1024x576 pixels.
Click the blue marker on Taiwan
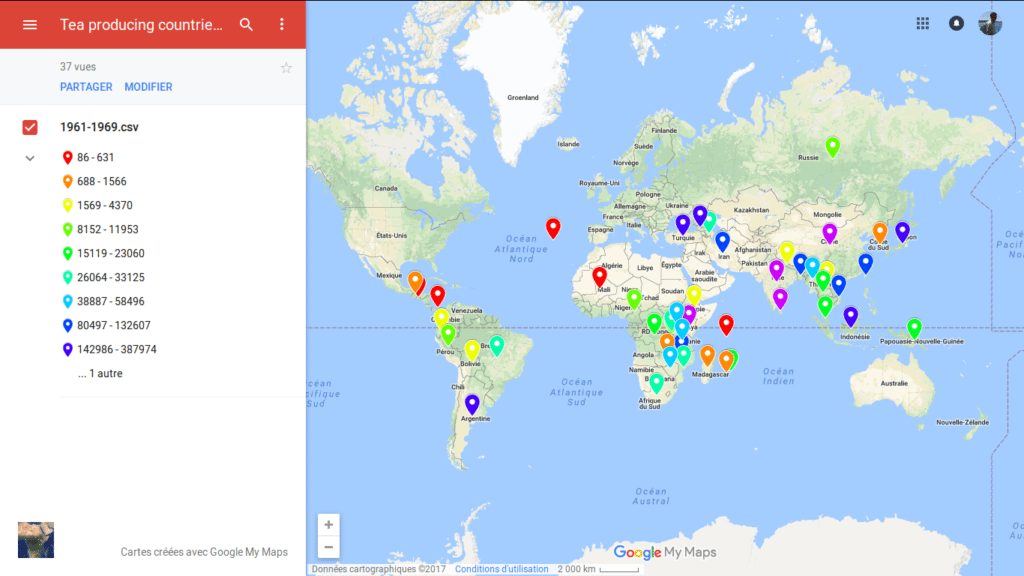pyautogui.click(x=865, y=263)
